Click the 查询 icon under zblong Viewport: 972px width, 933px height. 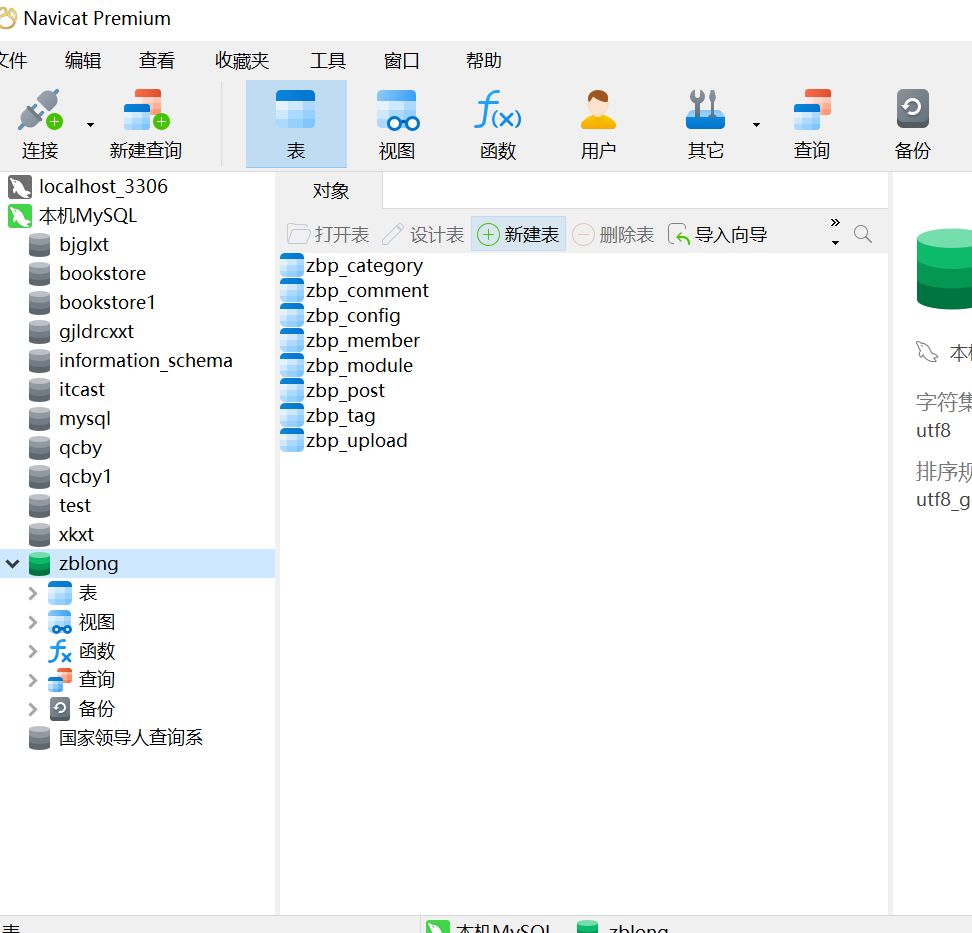pos(60,679)
